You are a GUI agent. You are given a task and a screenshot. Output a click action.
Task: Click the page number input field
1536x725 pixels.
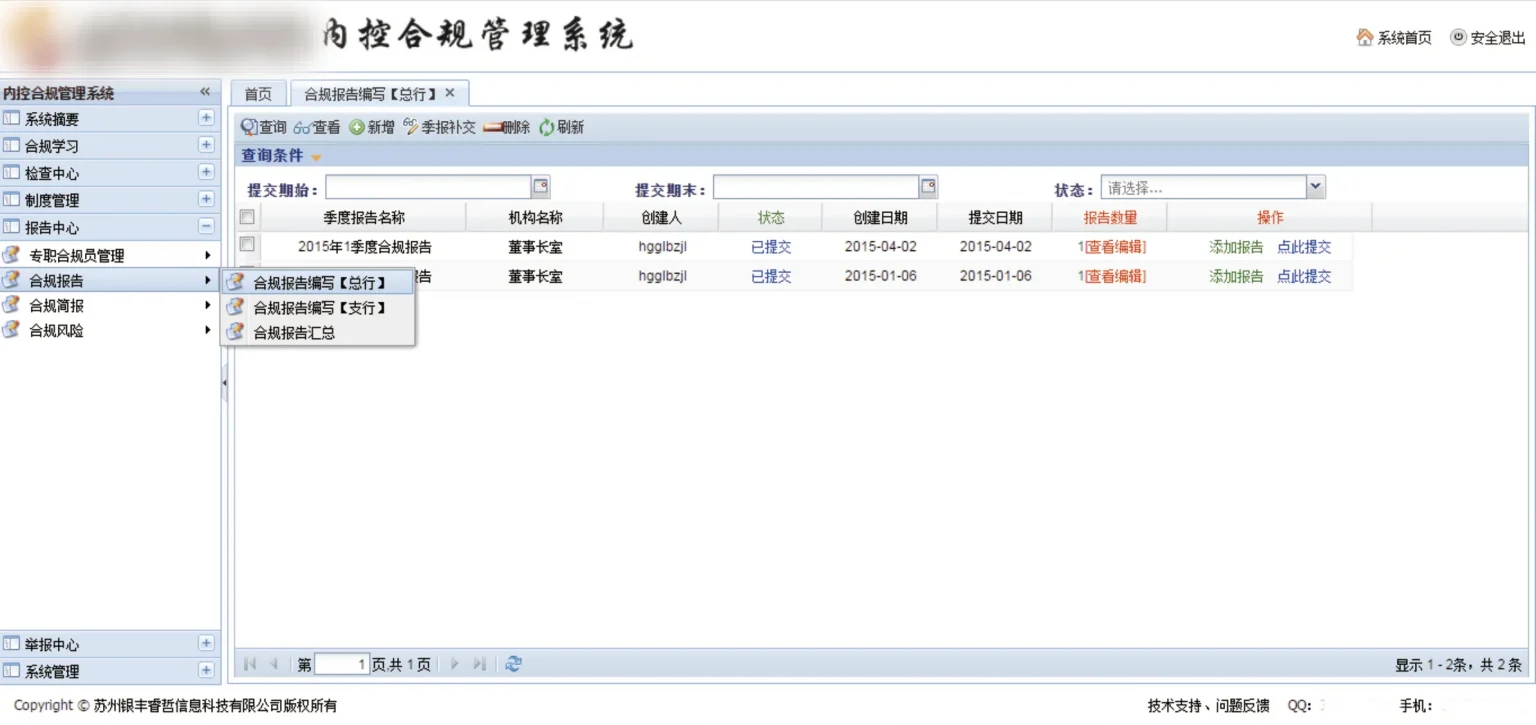(342, 664)
